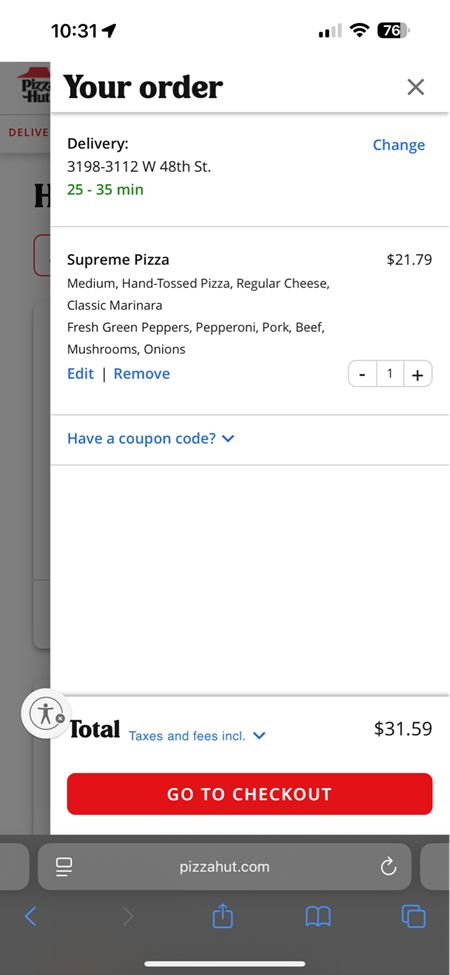Open the Safari bookmarks book icon
This screenshot has width=450, height=975.
pos(318,916)
